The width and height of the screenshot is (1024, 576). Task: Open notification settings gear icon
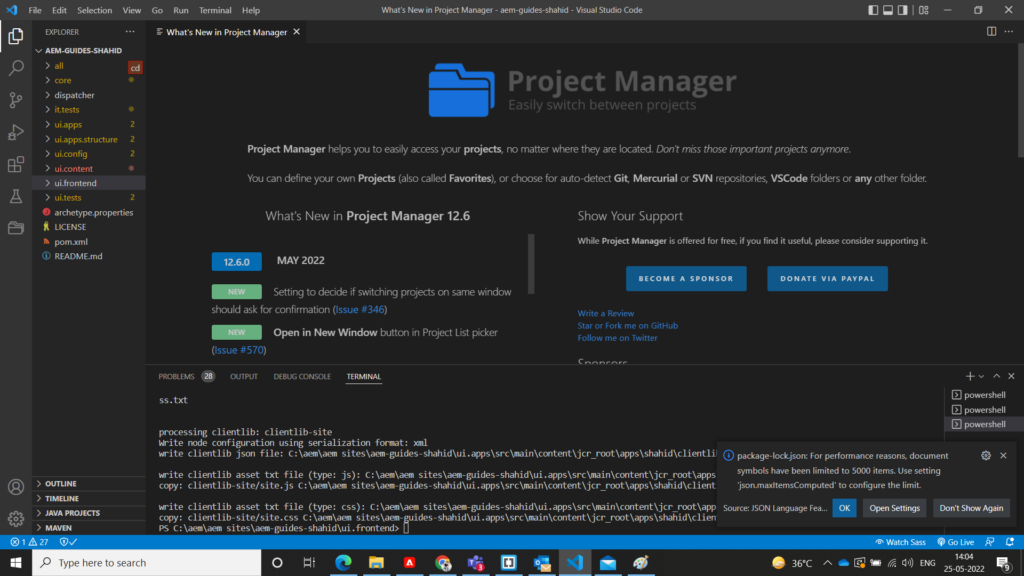(986, 456)
